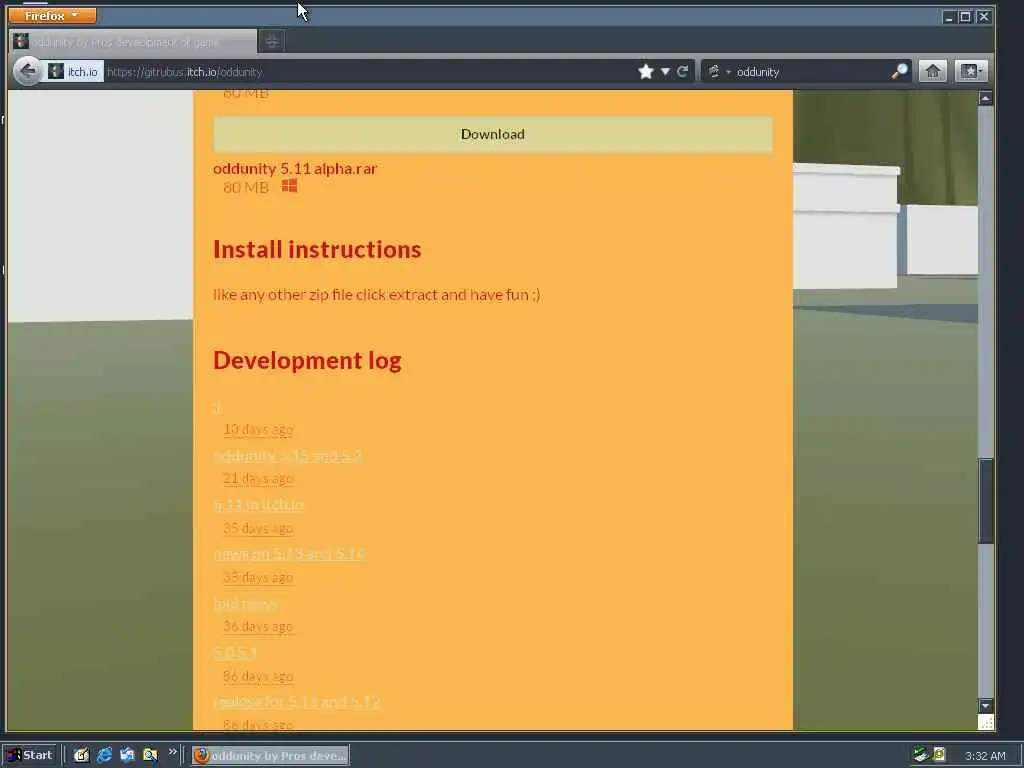Image resolution: width=1024 pixels, height=768 pixels.
Task: Click the fourth quick launch search icon
Action: tap(150, 756)
